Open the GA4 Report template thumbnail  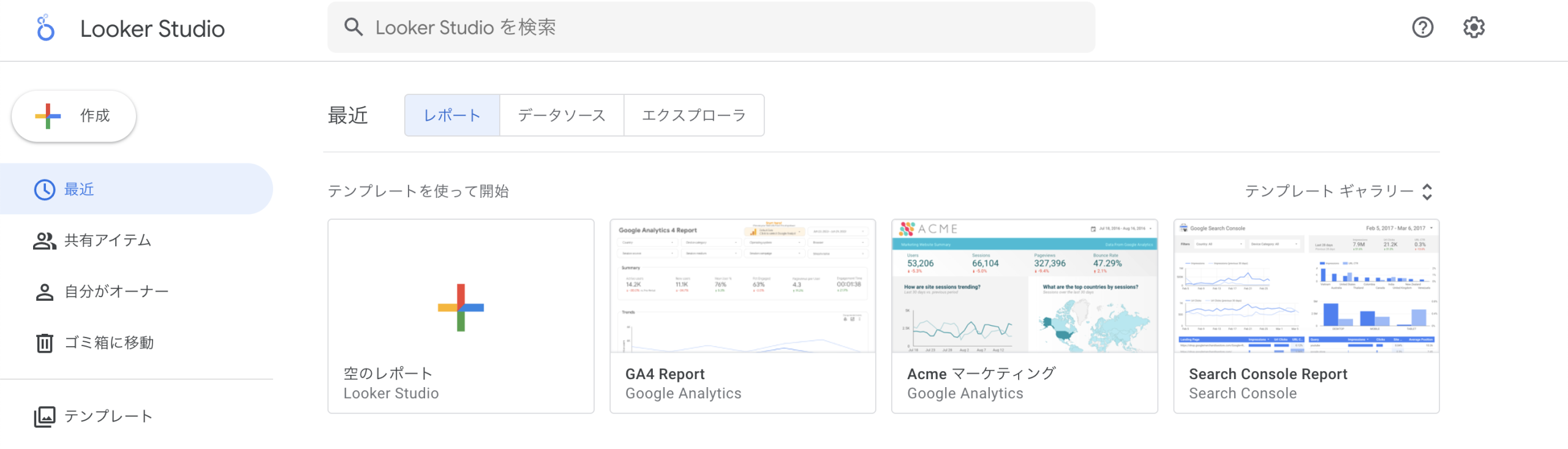click(x=742, y=287)
